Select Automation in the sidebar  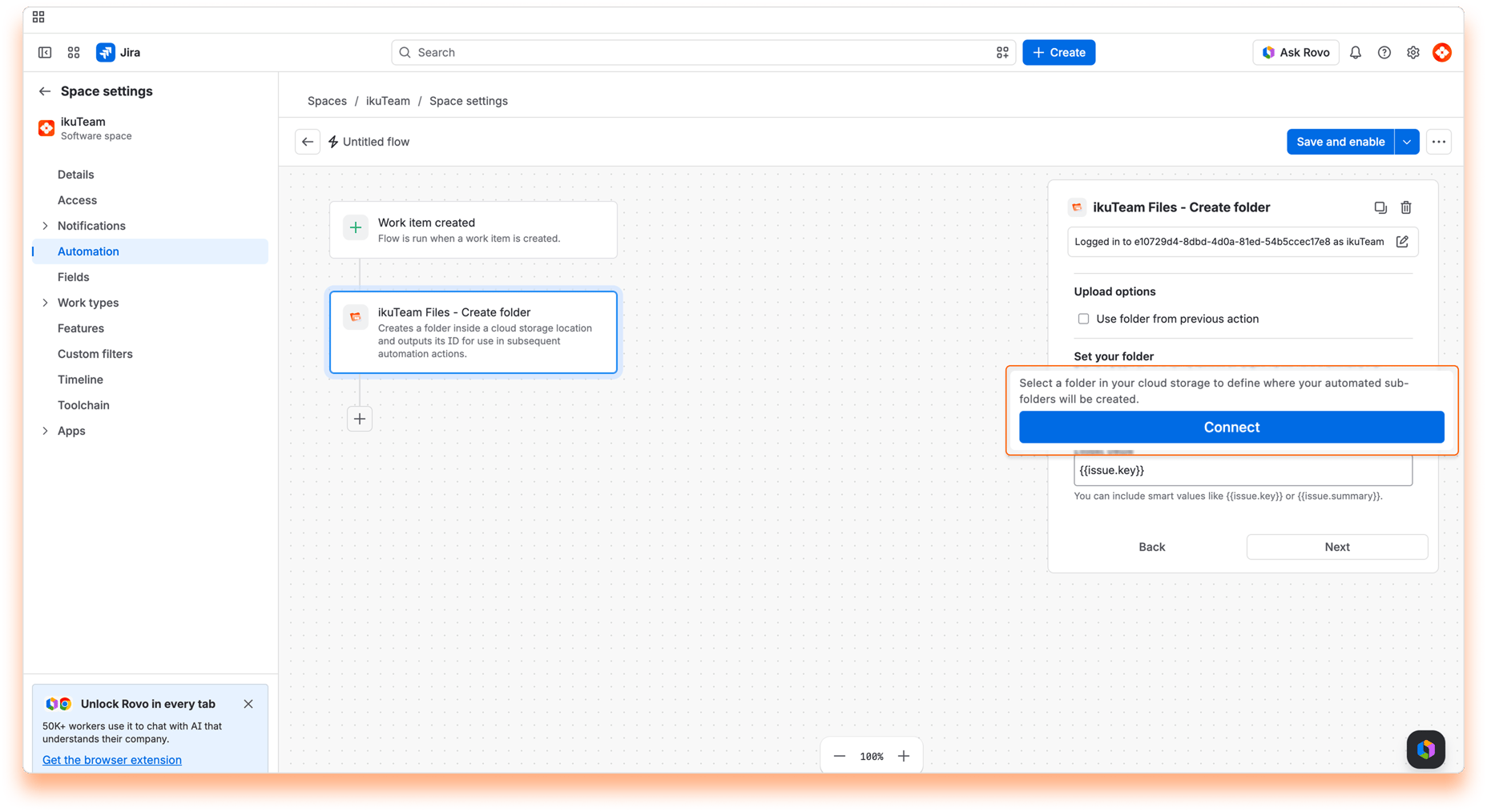[150, 251]
